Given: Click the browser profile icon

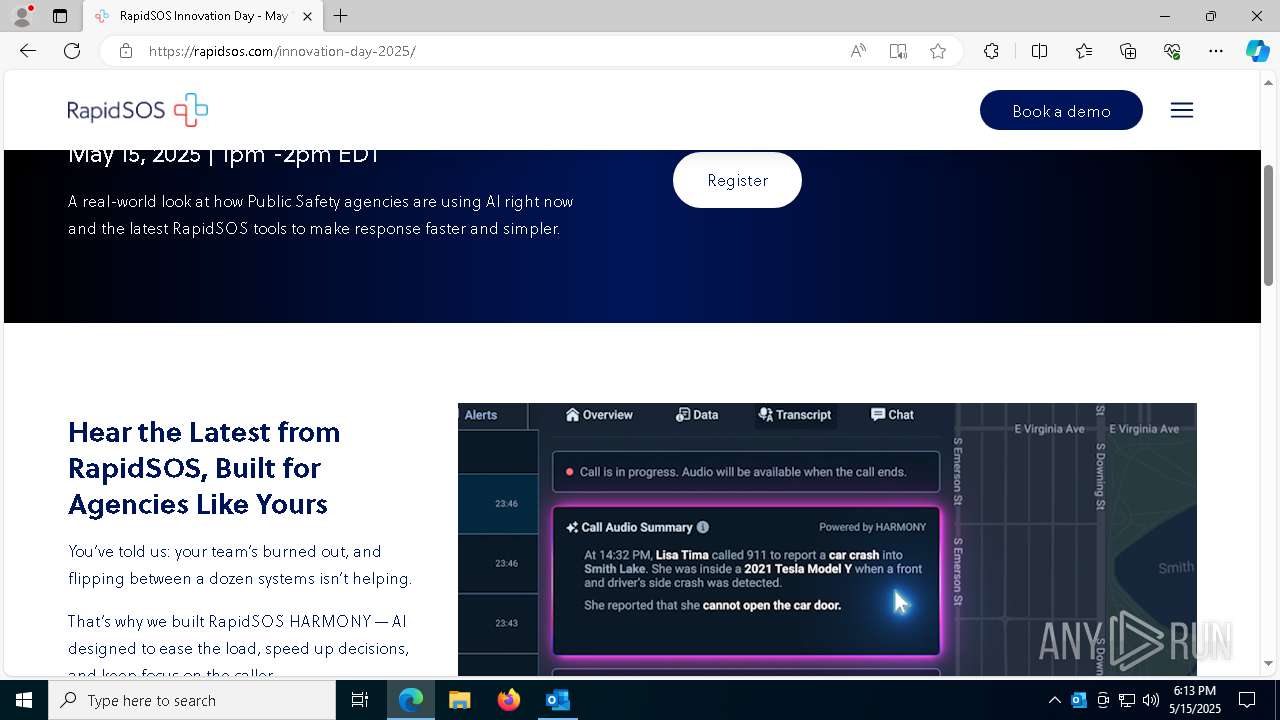Looking at the screenshot, I should tap(21, 16).
